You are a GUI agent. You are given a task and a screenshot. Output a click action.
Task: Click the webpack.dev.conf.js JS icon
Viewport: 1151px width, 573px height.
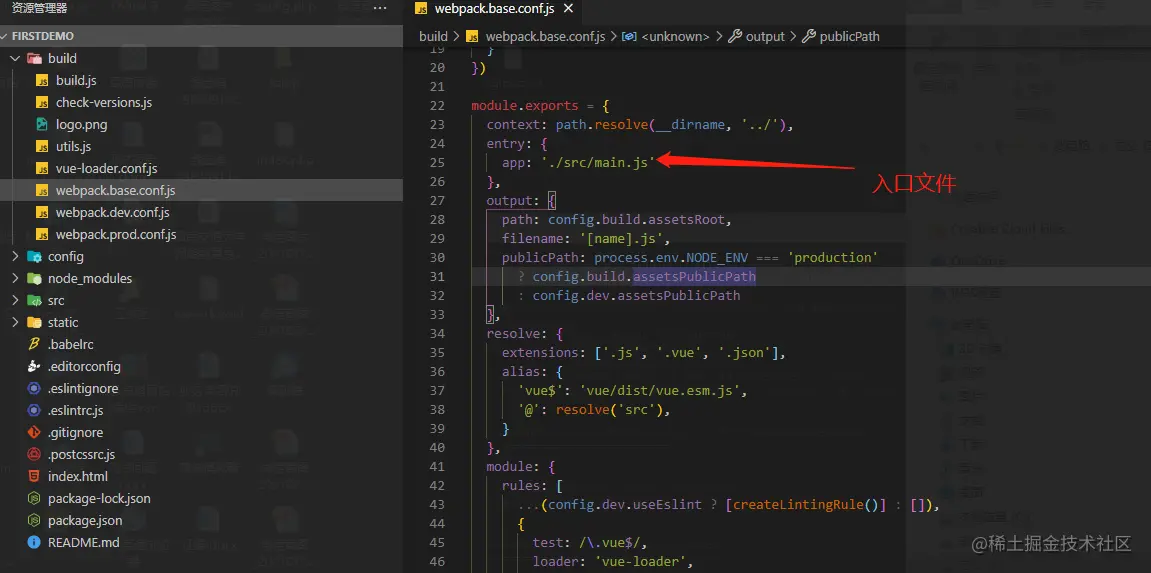(42, 212)
